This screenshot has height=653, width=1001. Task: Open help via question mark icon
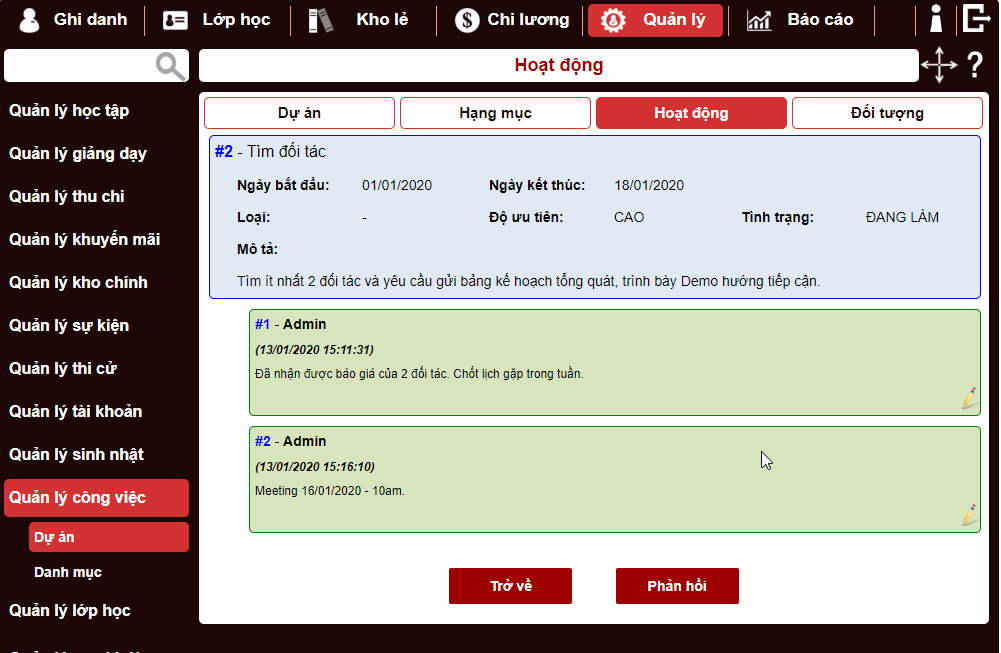[x=975, y=66]
